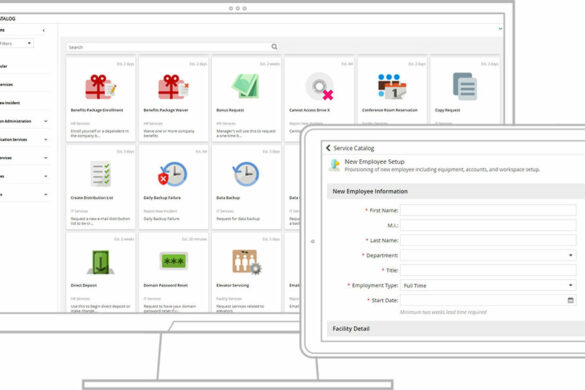Open the Benefits Package Enrollment gift icon
This screenshot has width=585, height=390.
[x=100, y=87]
